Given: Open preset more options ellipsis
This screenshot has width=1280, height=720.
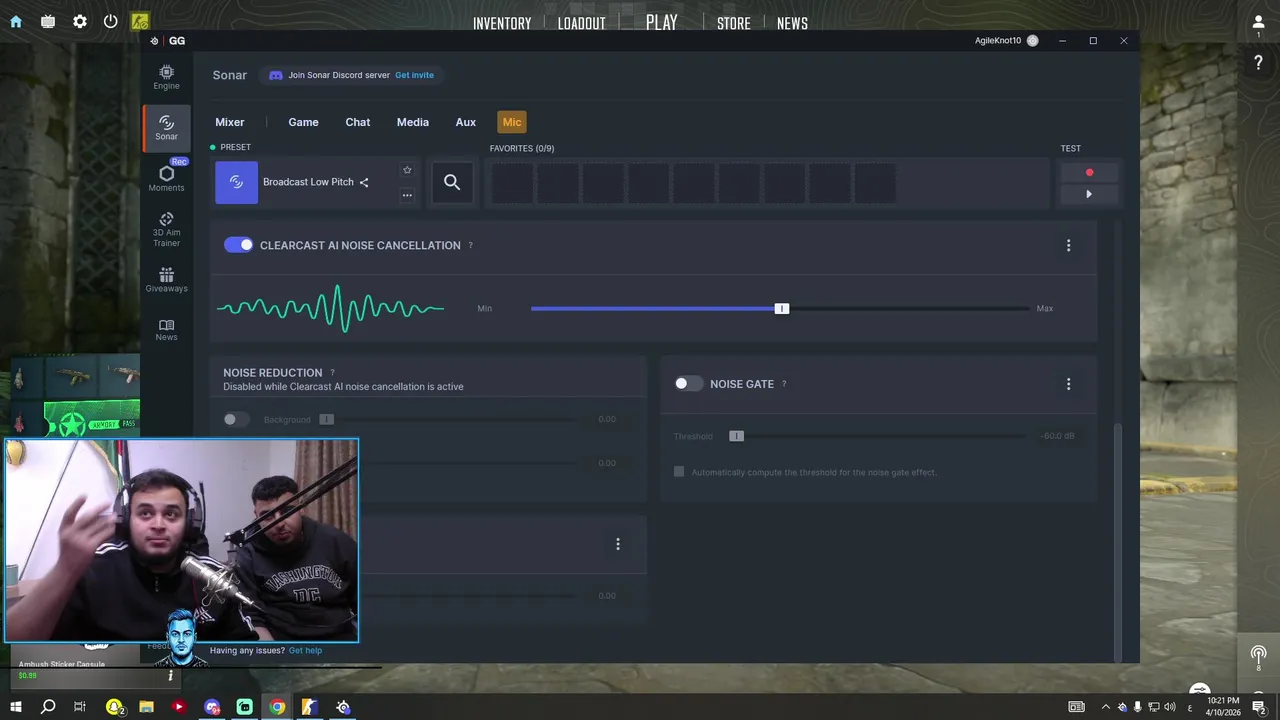Looking at the screenshot, I should (407, 195).
